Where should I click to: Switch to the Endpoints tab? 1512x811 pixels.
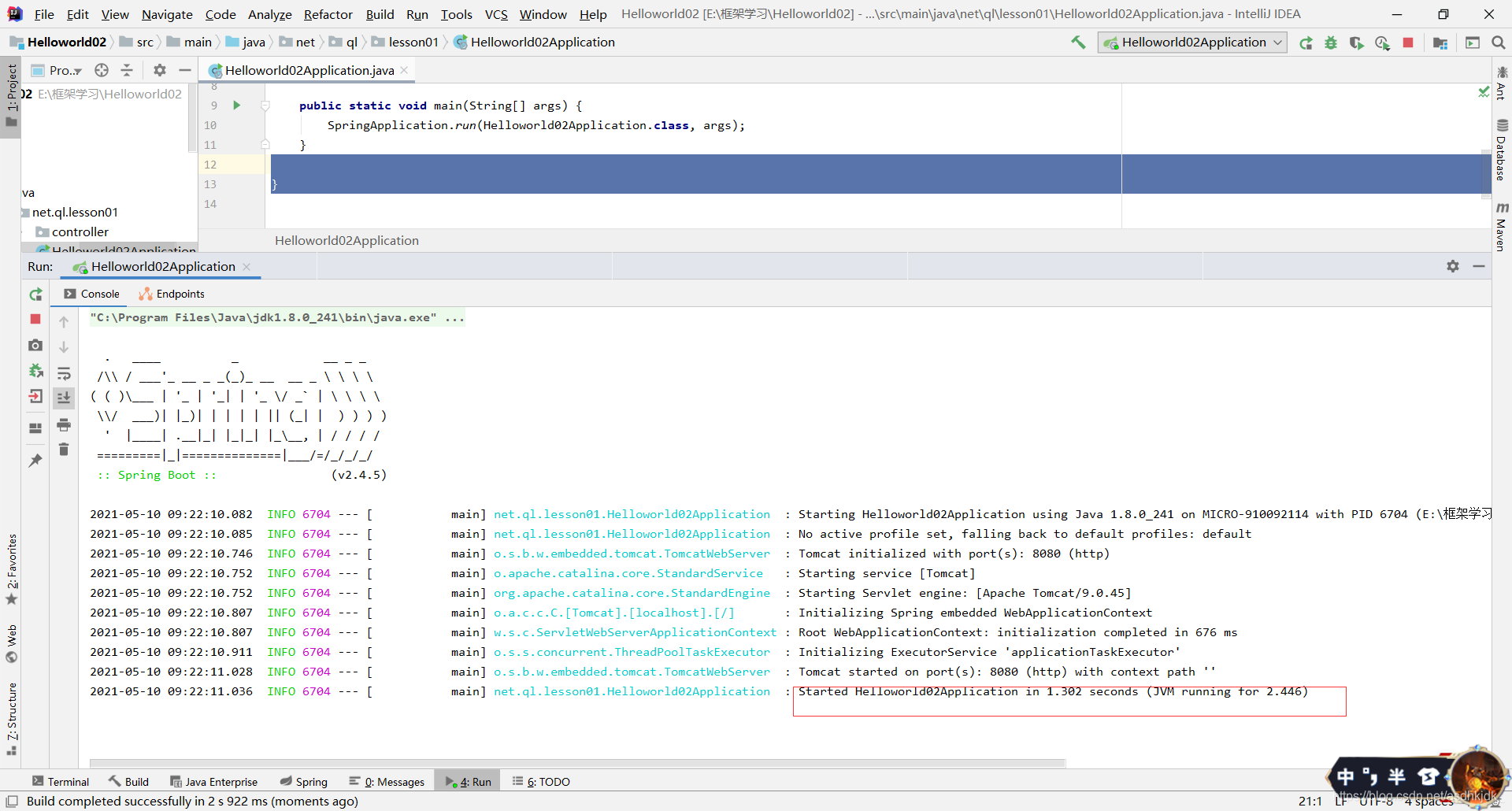(172, 294)
